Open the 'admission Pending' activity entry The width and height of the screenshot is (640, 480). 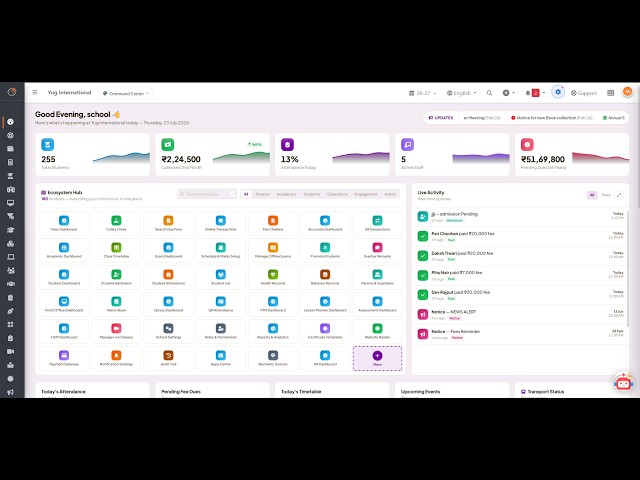520,217
